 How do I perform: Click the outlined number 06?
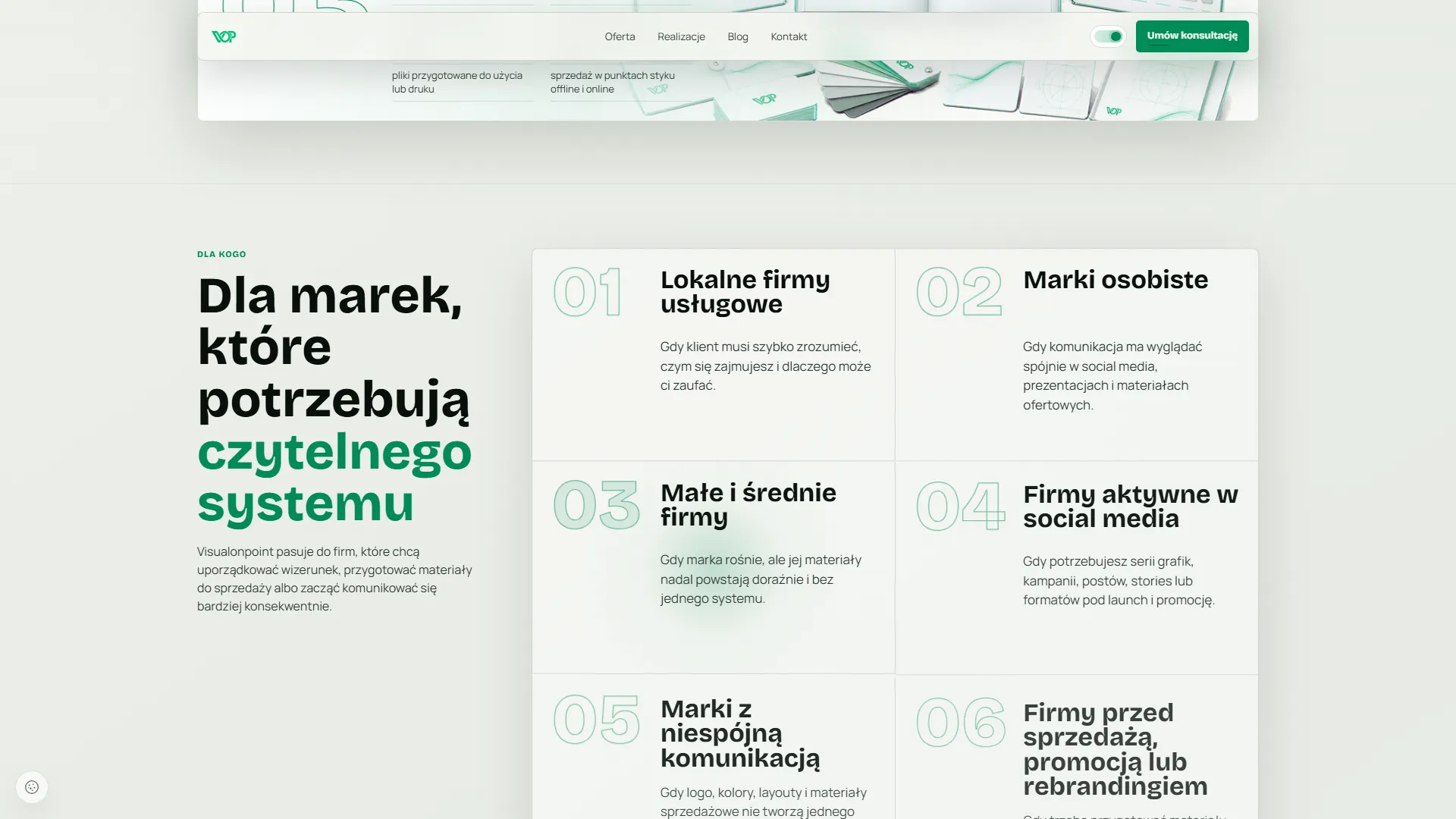tap(961, 723)
